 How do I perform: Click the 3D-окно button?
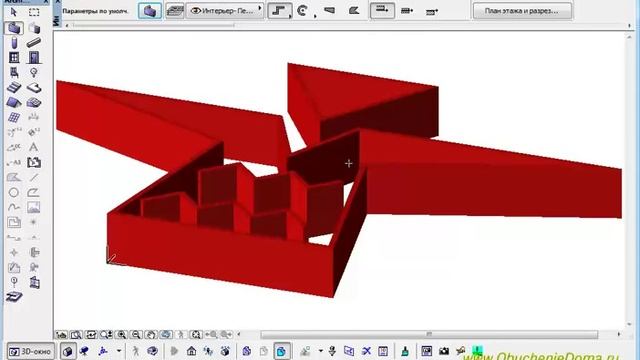pos(31,351)
